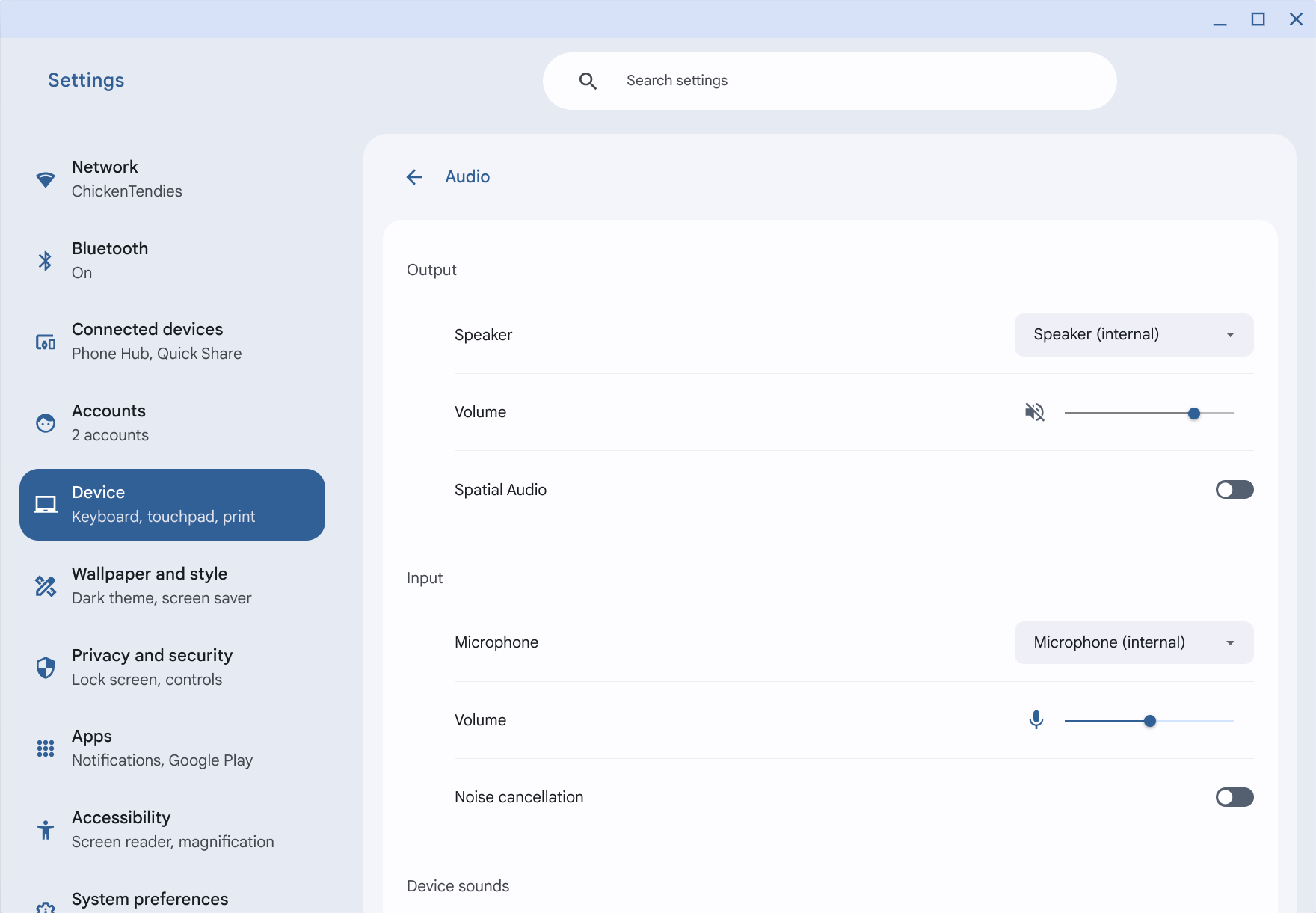Click the microphone volume slider handle
Screen dimensions: 1316x913
1150,721
